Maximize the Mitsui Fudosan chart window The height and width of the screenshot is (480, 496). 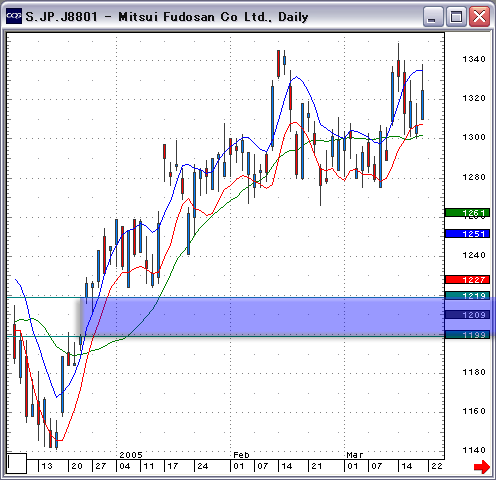[456, 16]
